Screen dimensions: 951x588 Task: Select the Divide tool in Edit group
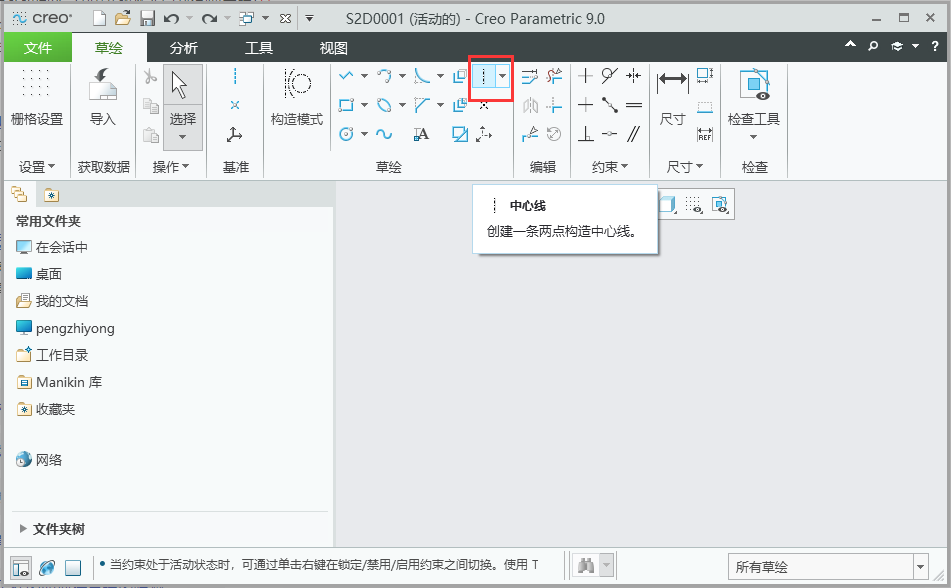(529, 134)
